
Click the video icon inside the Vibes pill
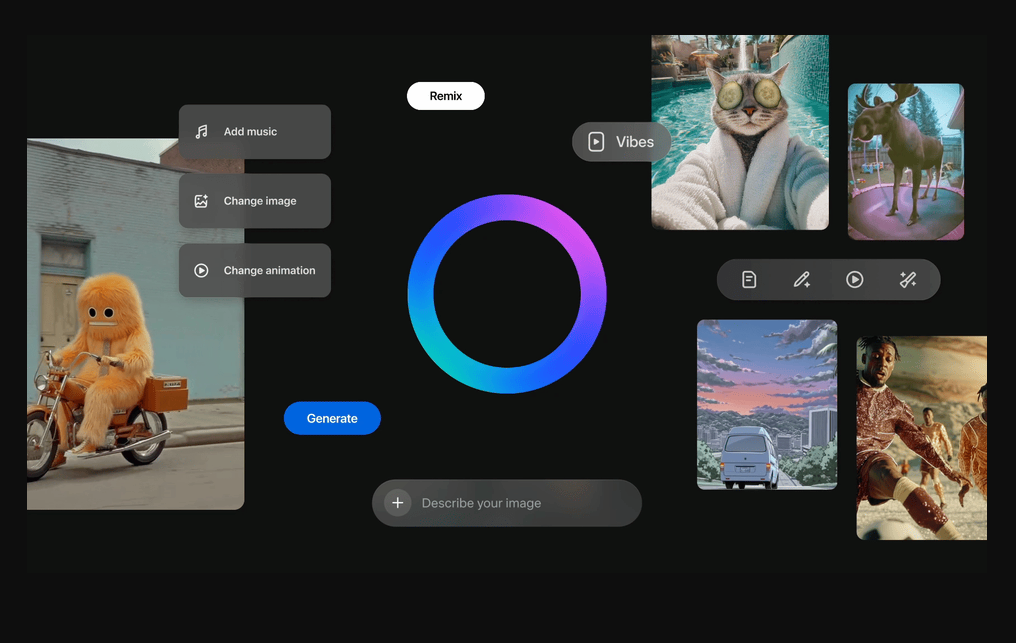(596, 142)
